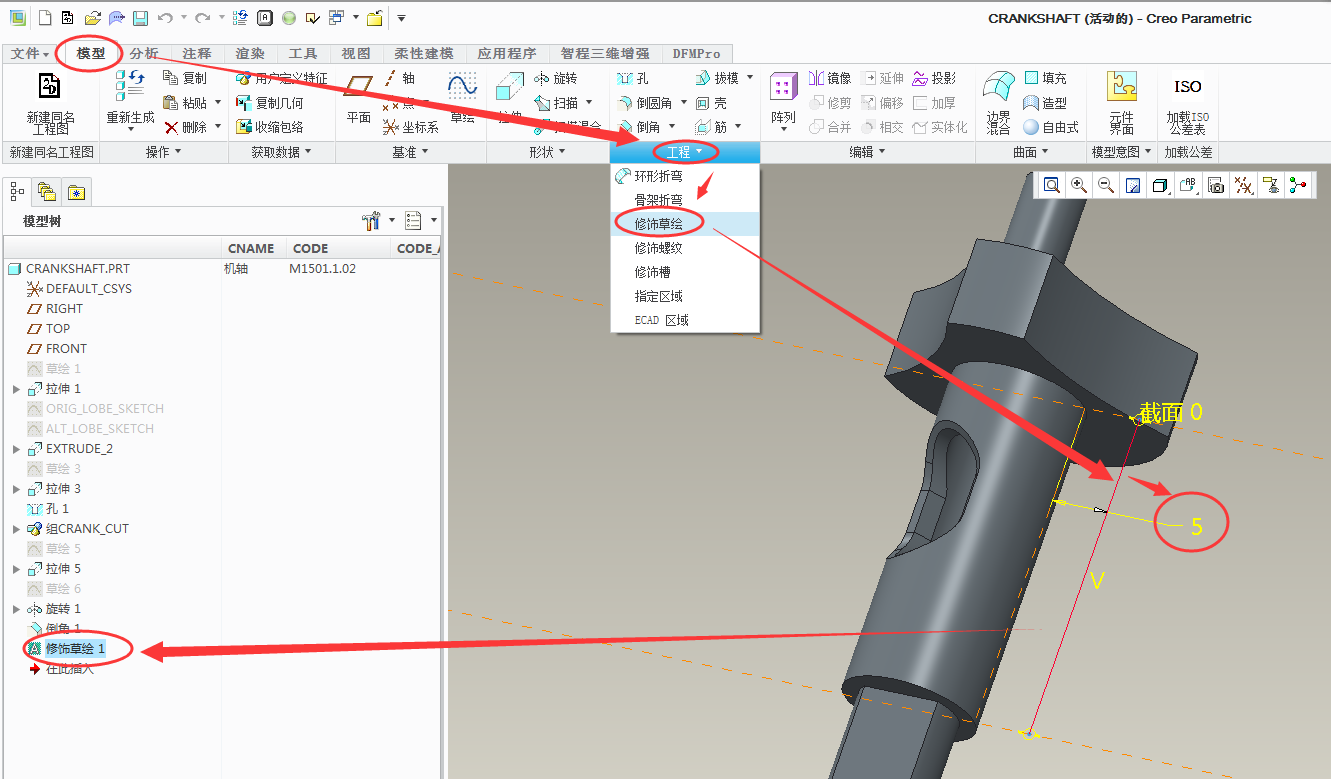Click the 新建同名工程图 drawing icon
The image size is (1331, 779).
tap(50, 86)
